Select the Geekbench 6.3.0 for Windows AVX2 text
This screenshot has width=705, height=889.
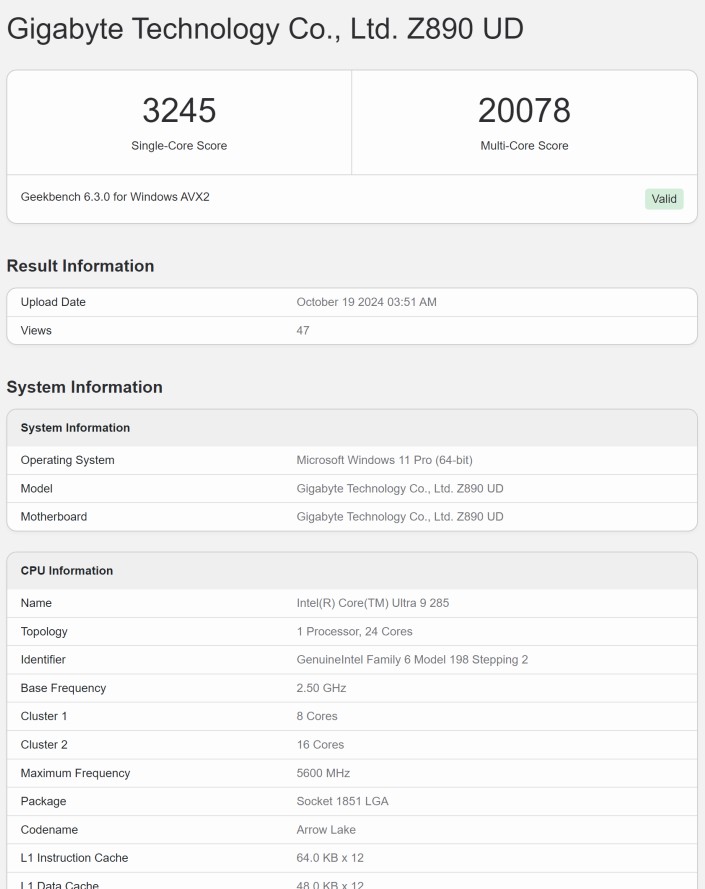[115, 197]
